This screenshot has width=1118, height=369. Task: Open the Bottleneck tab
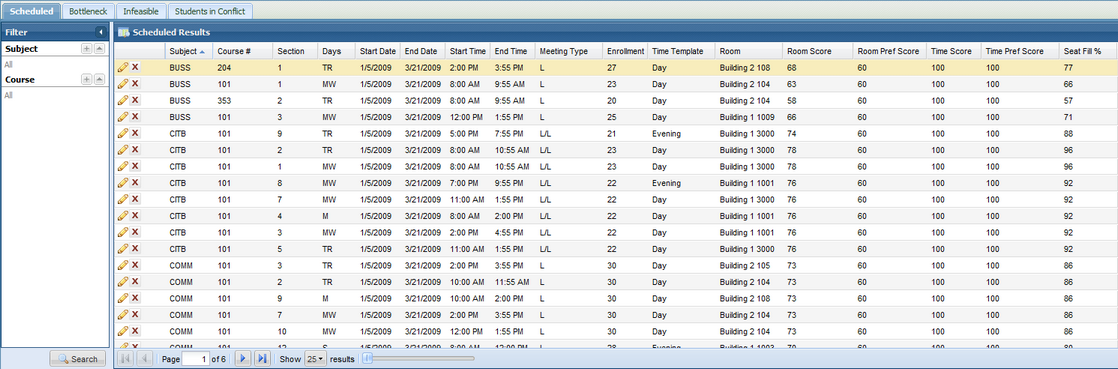(89, 11)
